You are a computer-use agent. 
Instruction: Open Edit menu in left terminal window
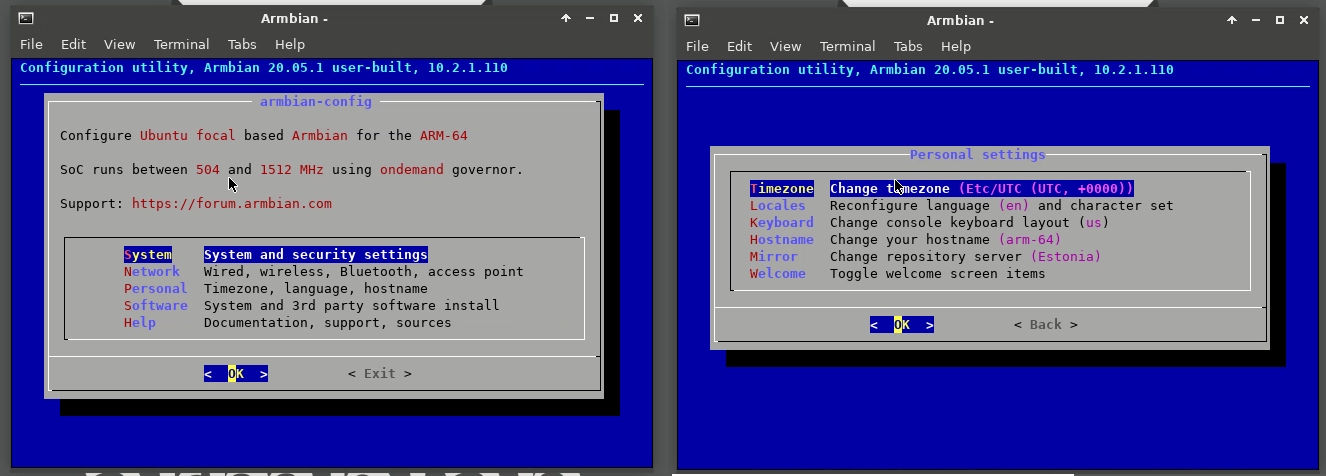[73, 44]
